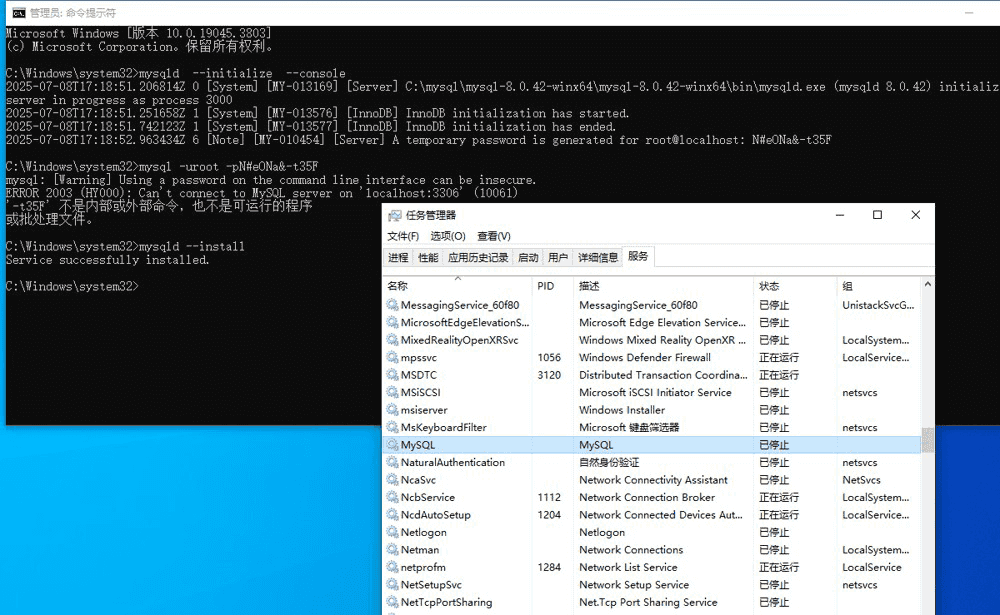Image resolution: width=1000 pixels, height=615 pixels.
Task: Click the netprofm service gear icon
Action: click(392, 567)
